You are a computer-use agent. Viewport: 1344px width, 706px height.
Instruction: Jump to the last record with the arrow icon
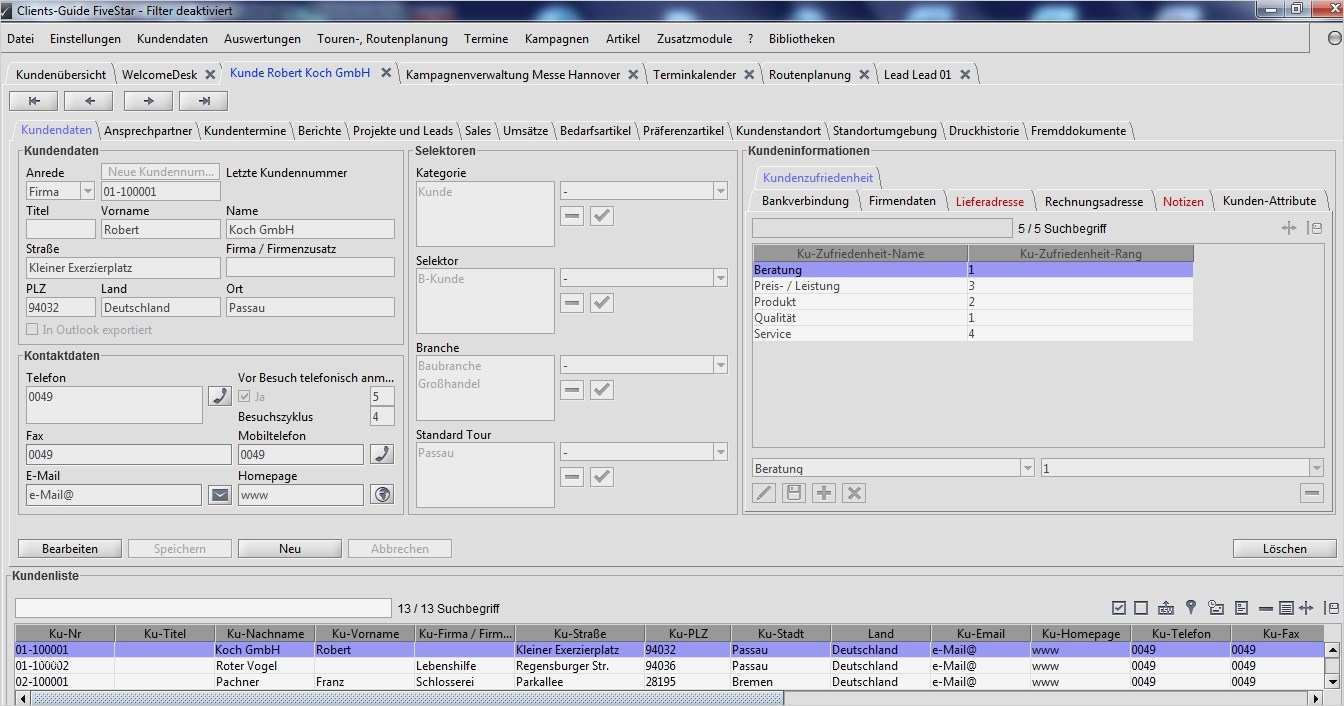[206, 100]
